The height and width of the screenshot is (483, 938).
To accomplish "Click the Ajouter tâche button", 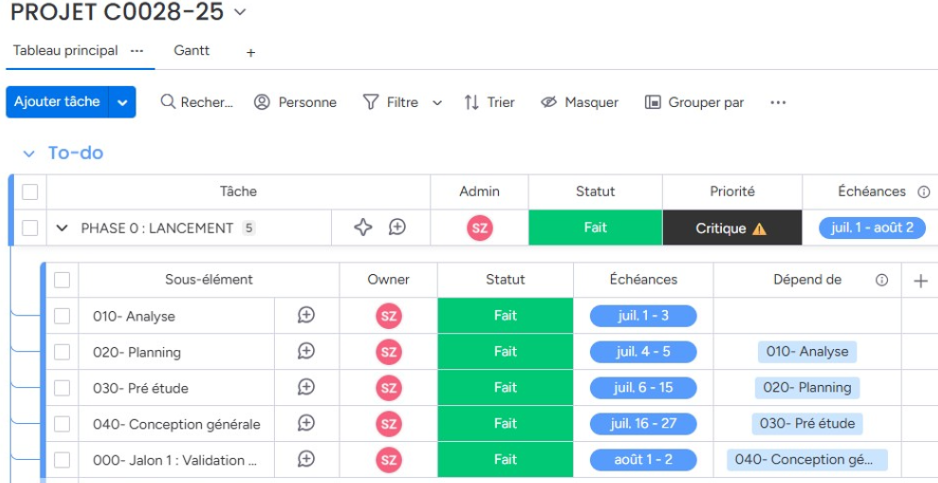I will (x=57, y=102).
